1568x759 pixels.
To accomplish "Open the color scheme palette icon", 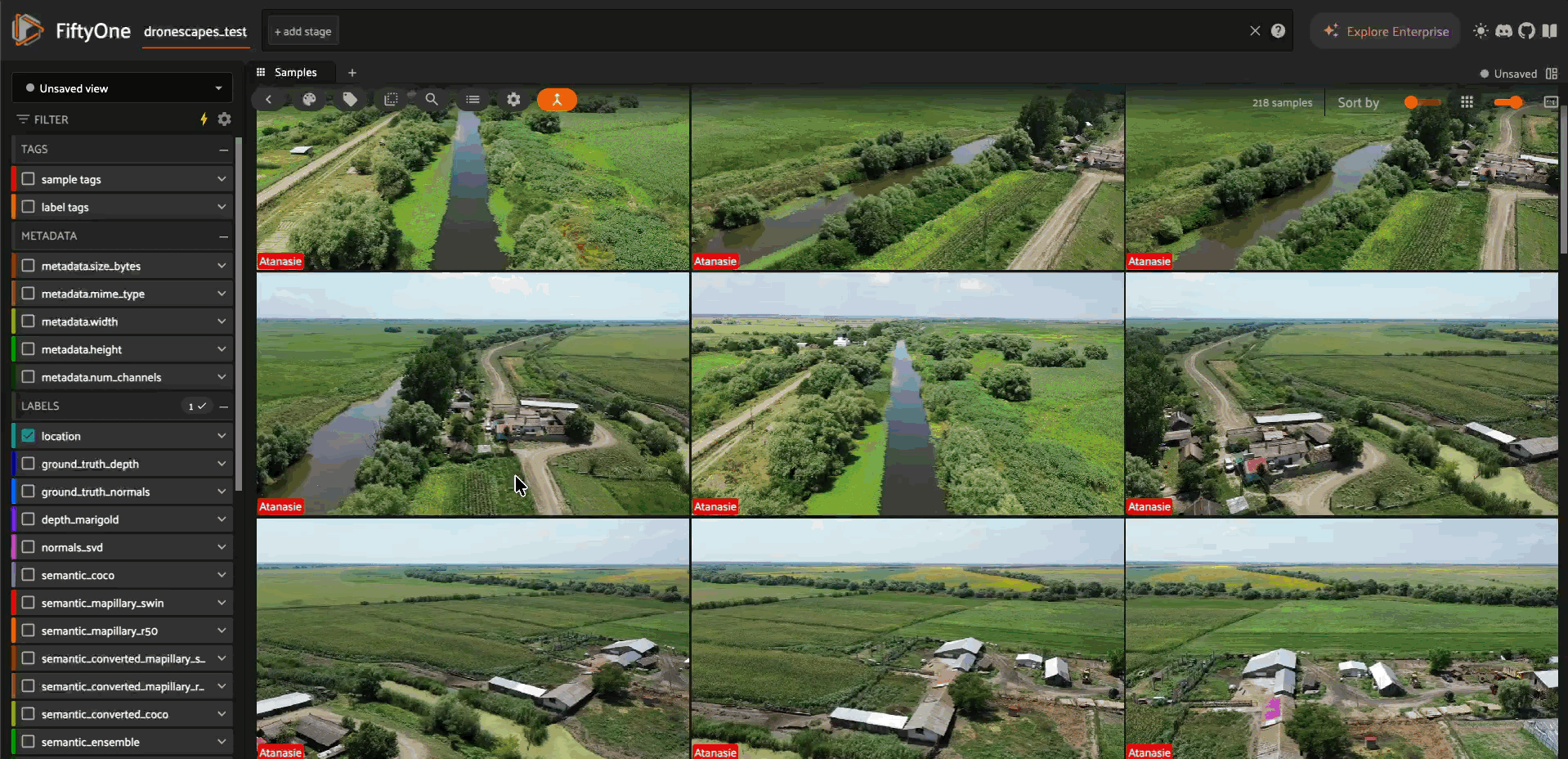I will tap(309, 100).
